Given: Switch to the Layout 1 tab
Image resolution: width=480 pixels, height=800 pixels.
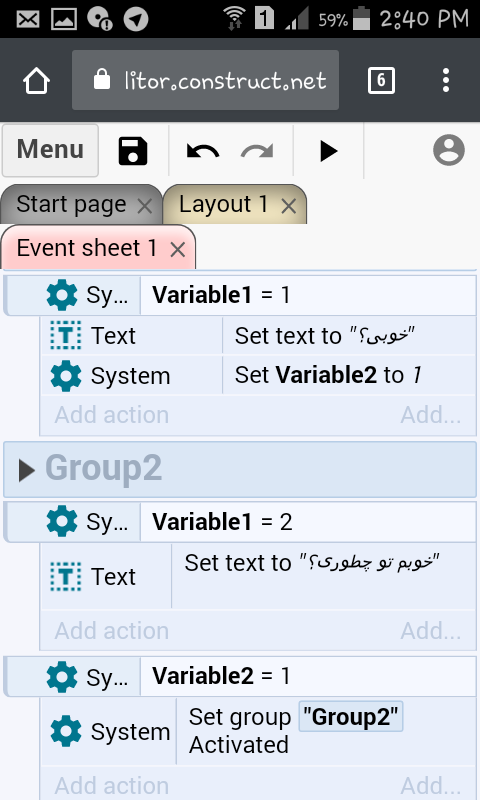Looking at the screenshot, I should click(x=223, y=205).
